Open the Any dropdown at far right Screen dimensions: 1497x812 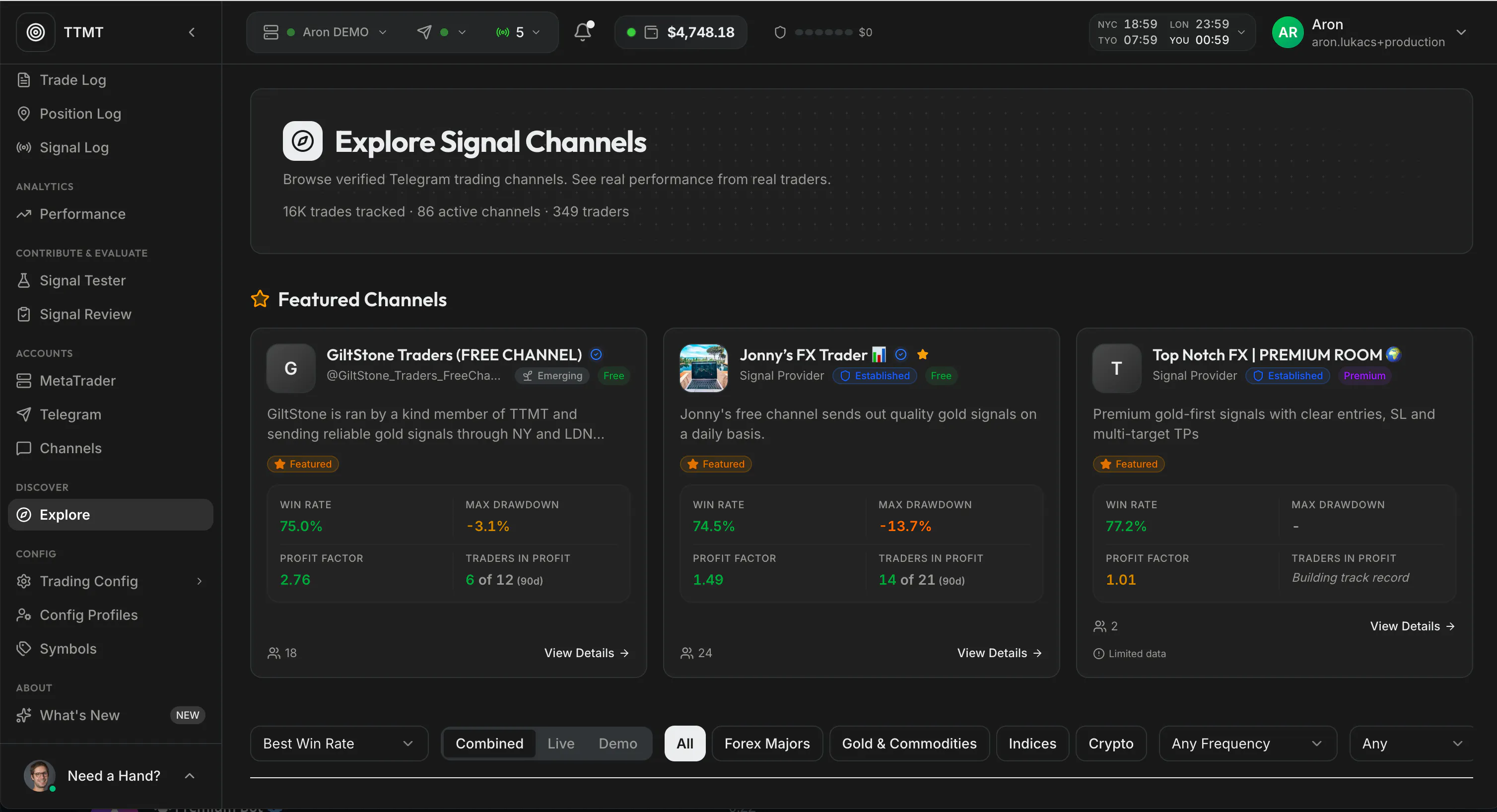click(x=1412, y=744)
